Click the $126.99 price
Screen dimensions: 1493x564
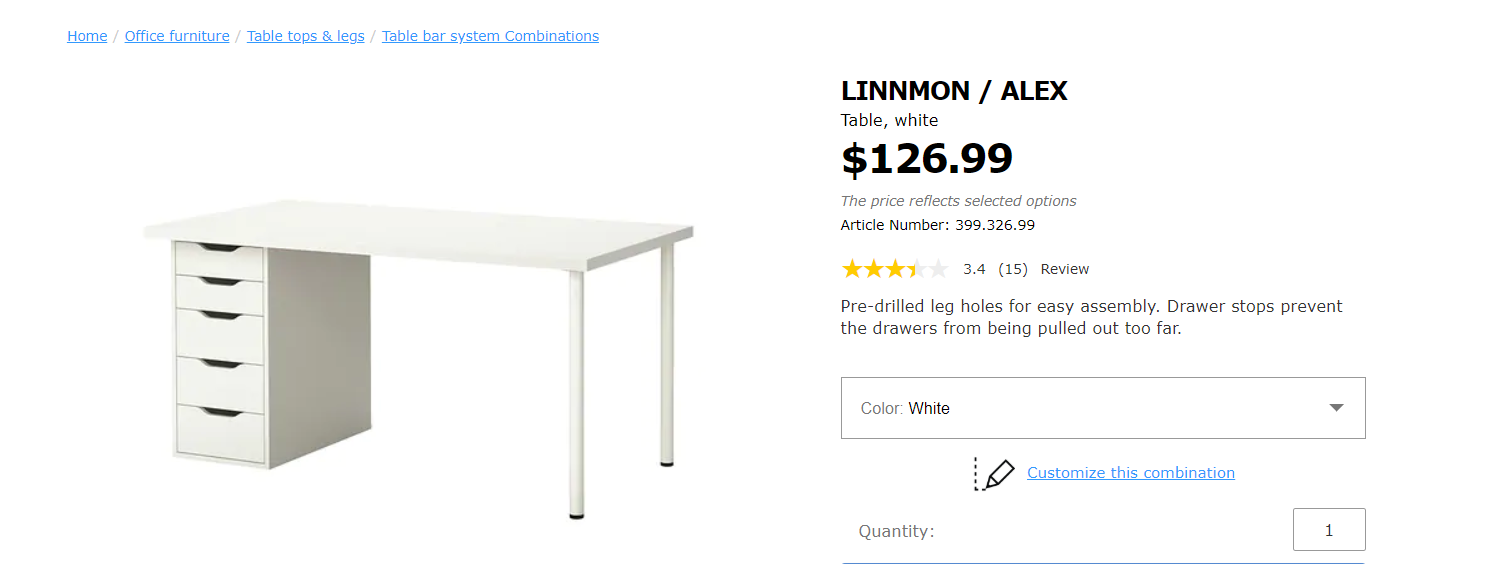click(927, 158)
